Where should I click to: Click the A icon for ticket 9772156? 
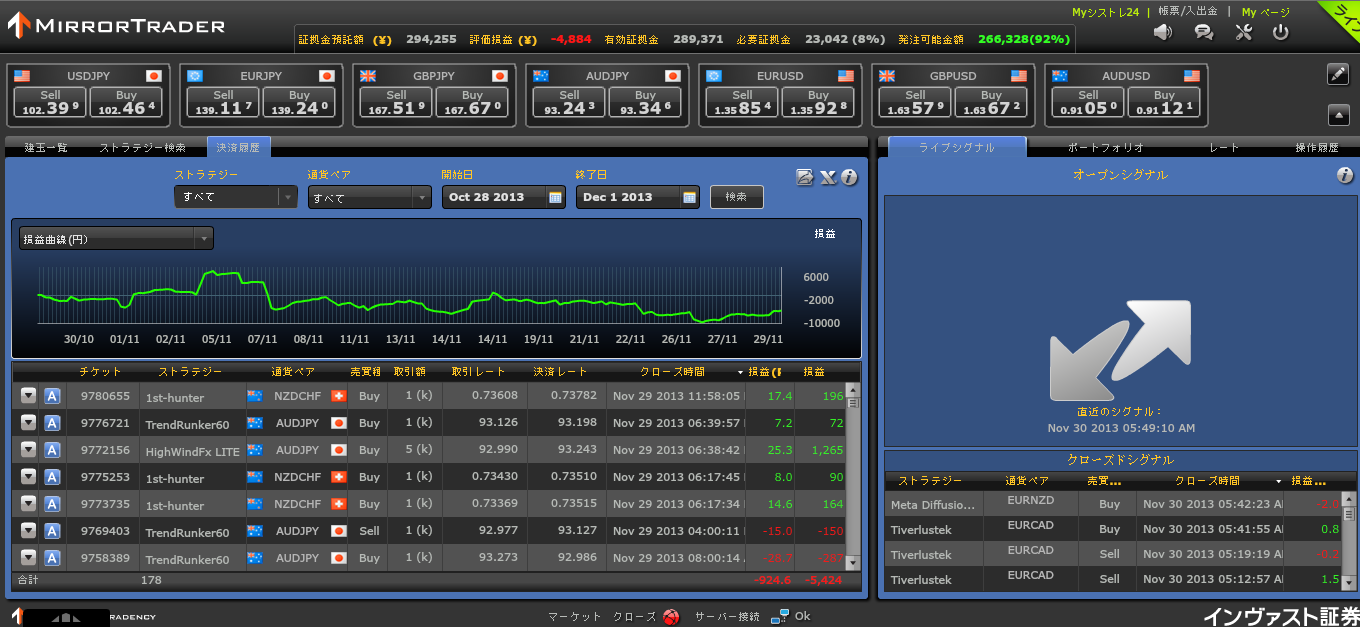[53, 450]
